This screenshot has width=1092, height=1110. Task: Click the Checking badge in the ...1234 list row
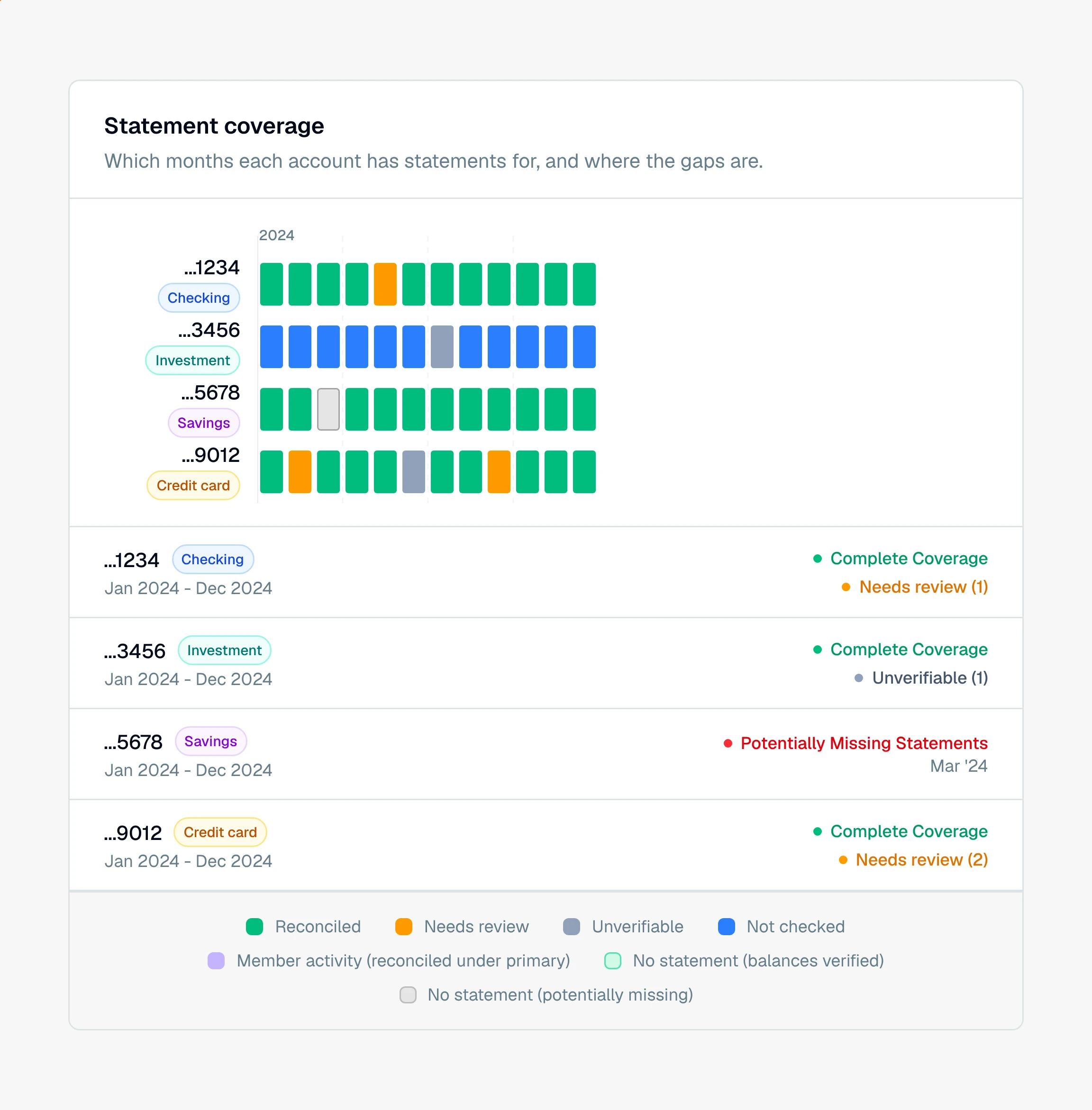(x=213, y=559)
